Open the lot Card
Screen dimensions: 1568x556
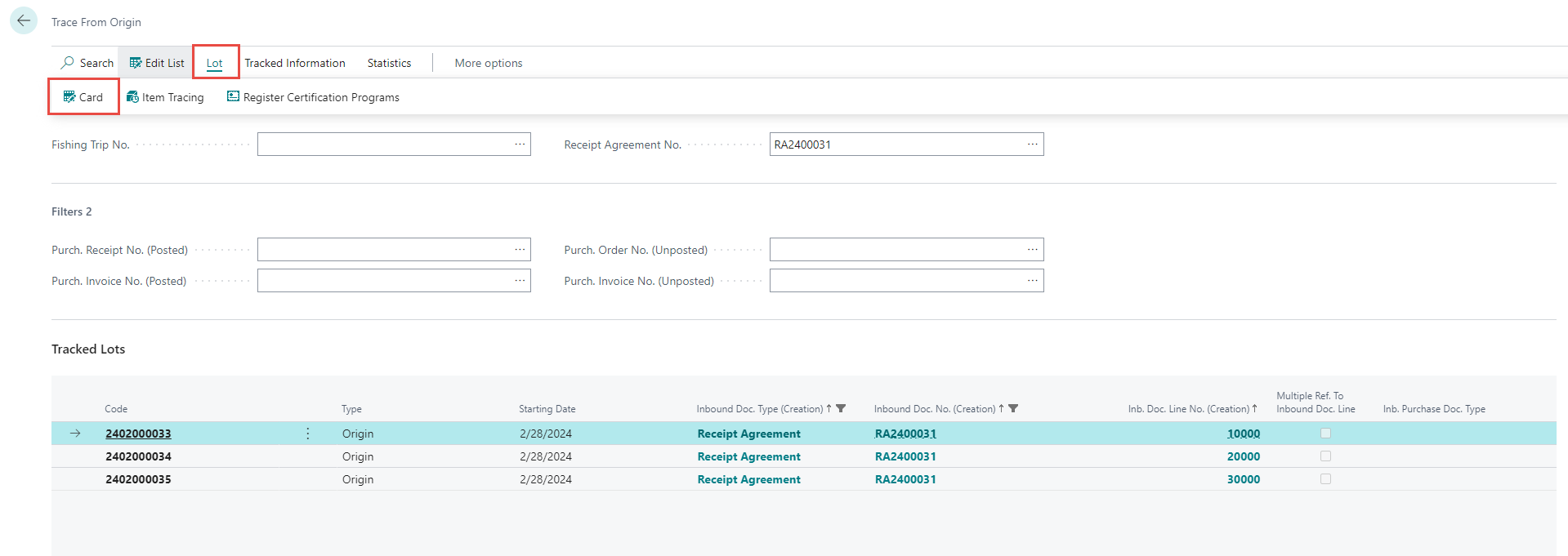(x=83, y=97)
